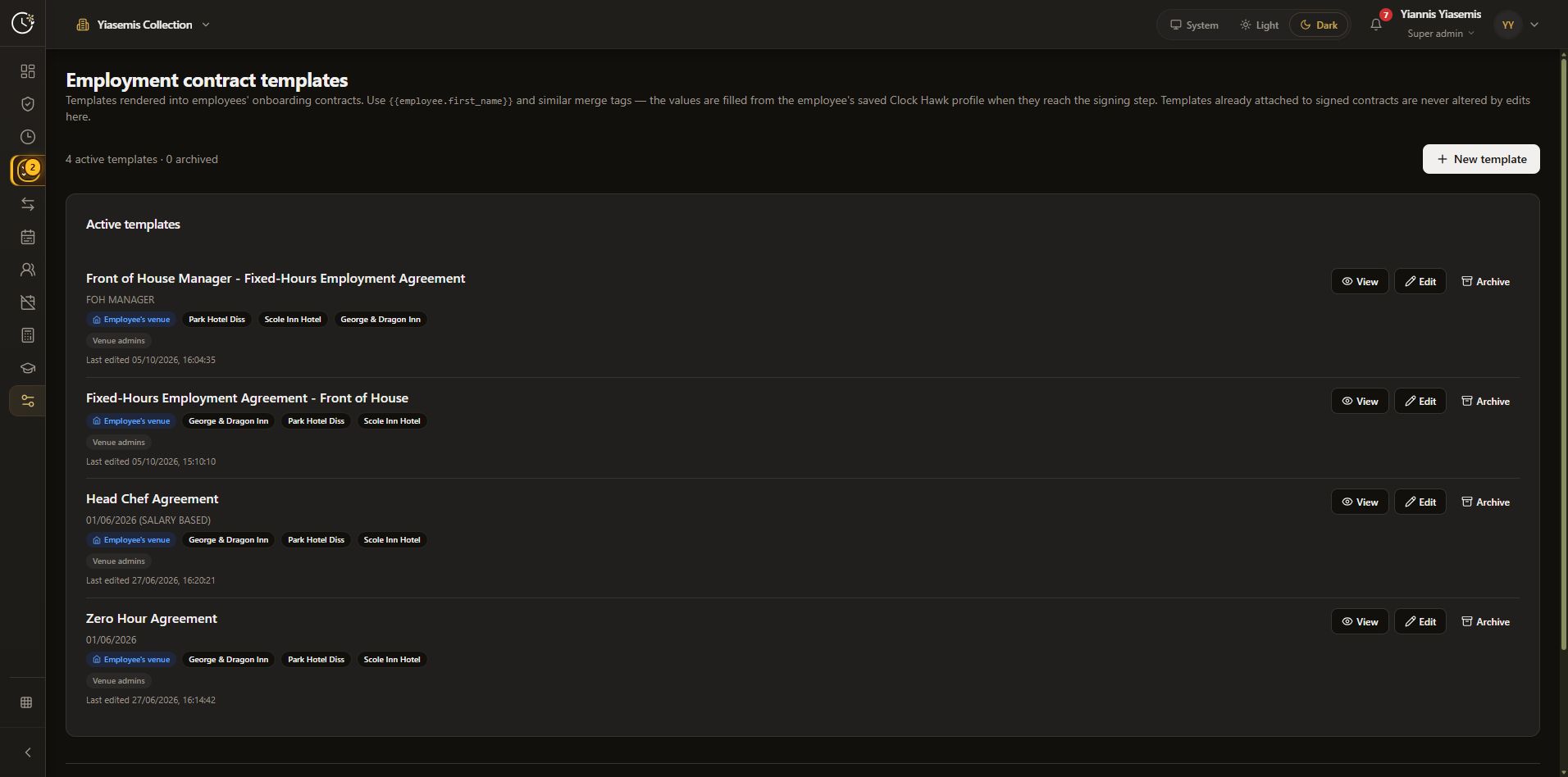
Task: Click Employee's venue tag on Head Chef Agreement
Action: pos(131,540)
